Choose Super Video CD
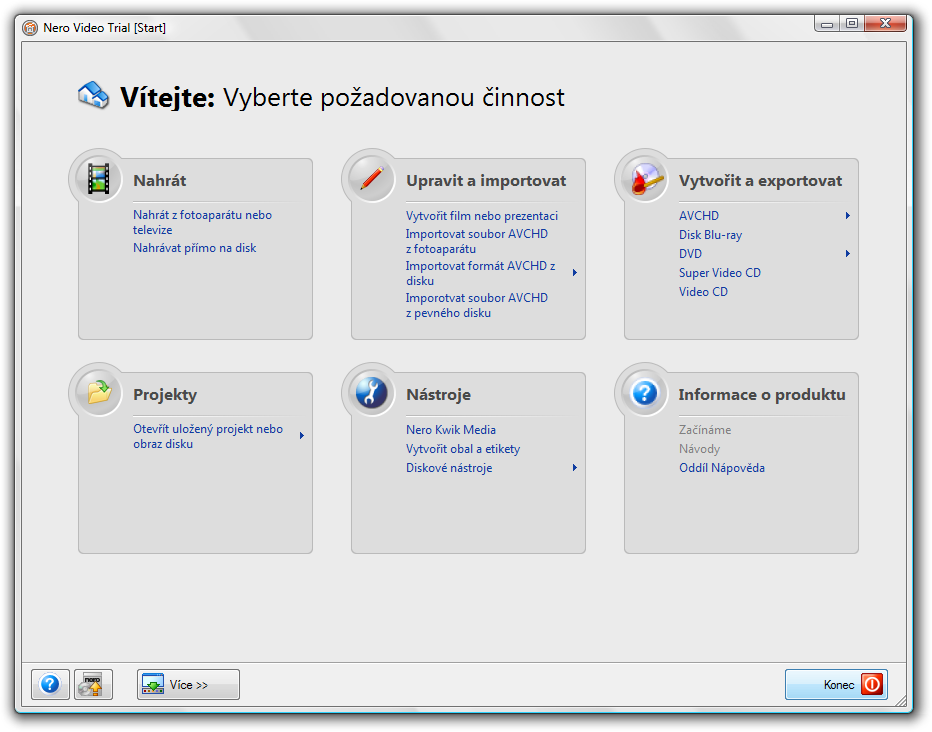 point(720,273)
